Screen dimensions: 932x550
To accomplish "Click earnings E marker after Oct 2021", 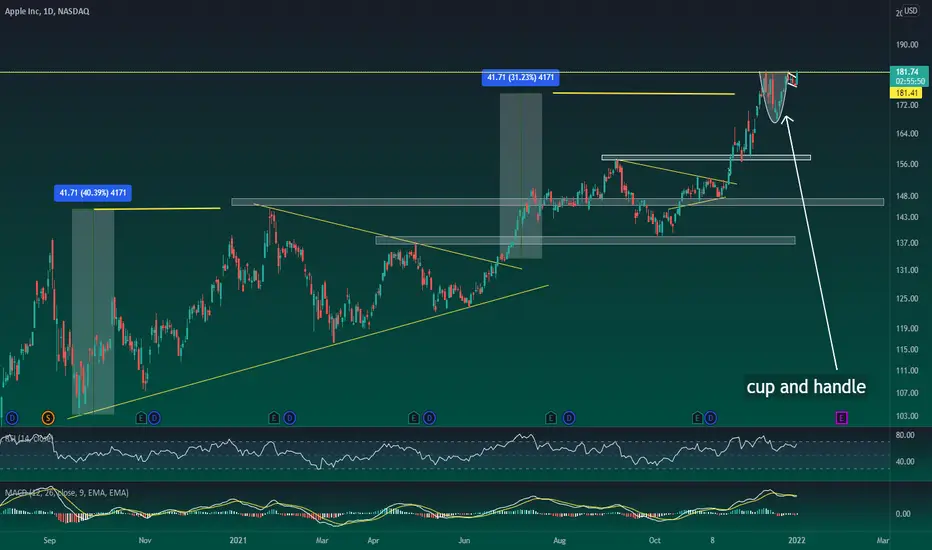I will point(697,418).
